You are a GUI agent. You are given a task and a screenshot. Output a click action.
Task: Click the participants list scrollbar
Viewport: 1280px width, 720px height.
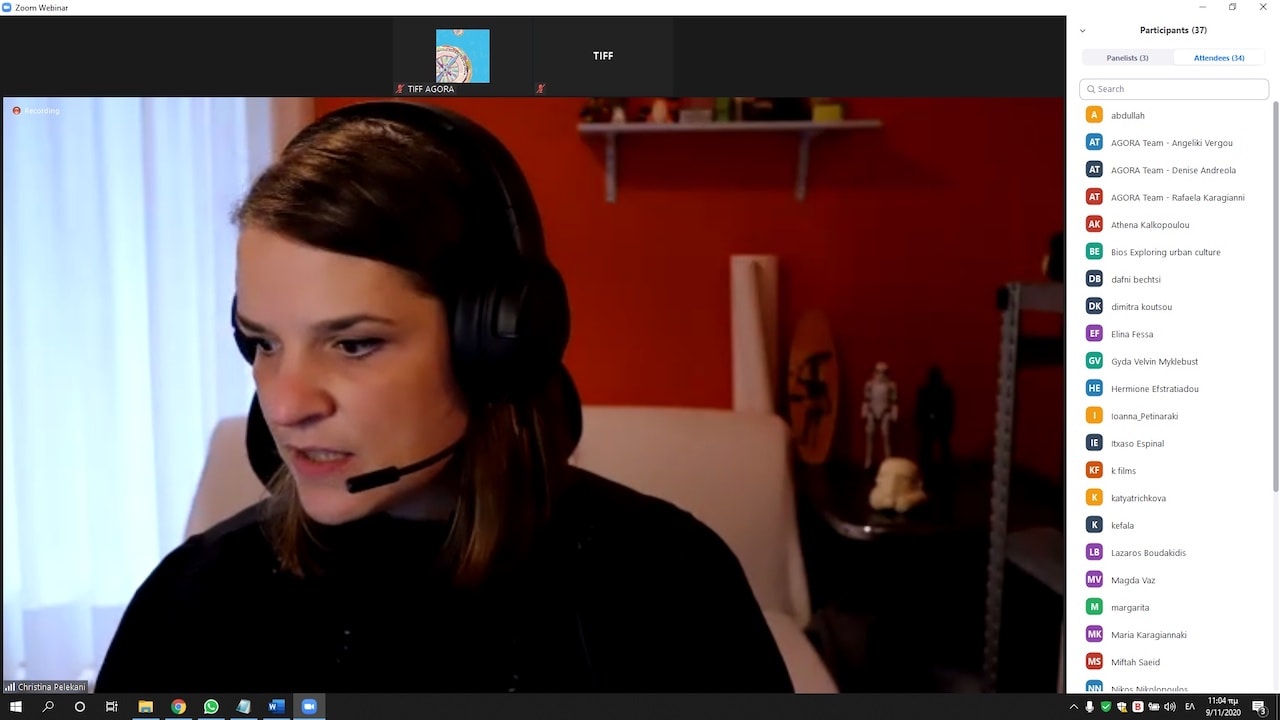[1274, 300]
